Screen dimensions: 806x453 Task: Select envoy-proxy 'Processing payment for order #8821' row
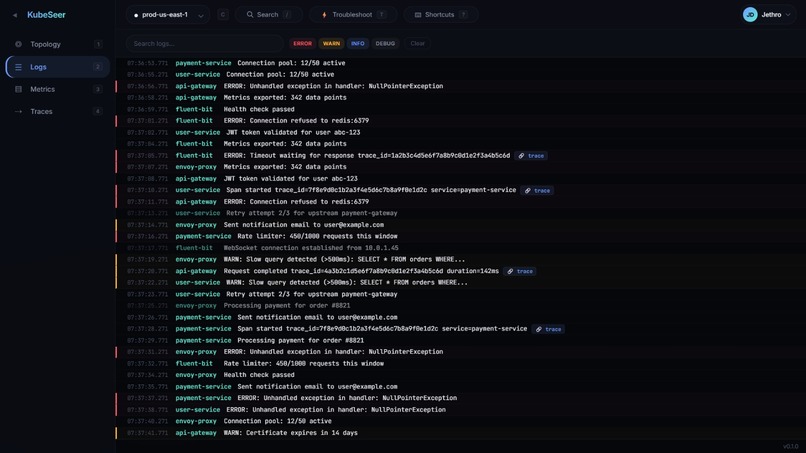pyautogui.click(x=461, y=306)
